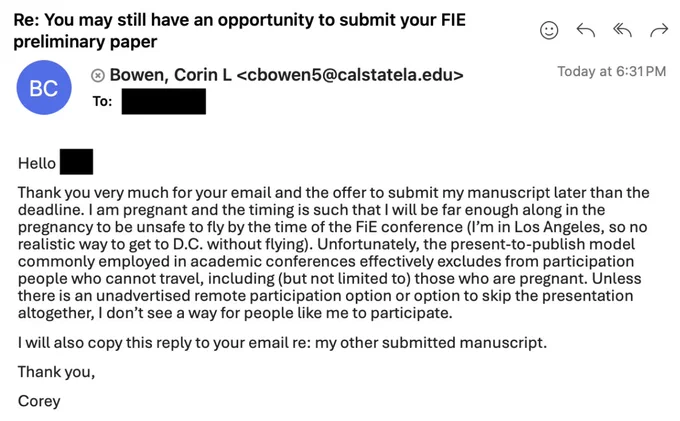Click the Hello greeting text
The image size is (680, 421).
37,163
